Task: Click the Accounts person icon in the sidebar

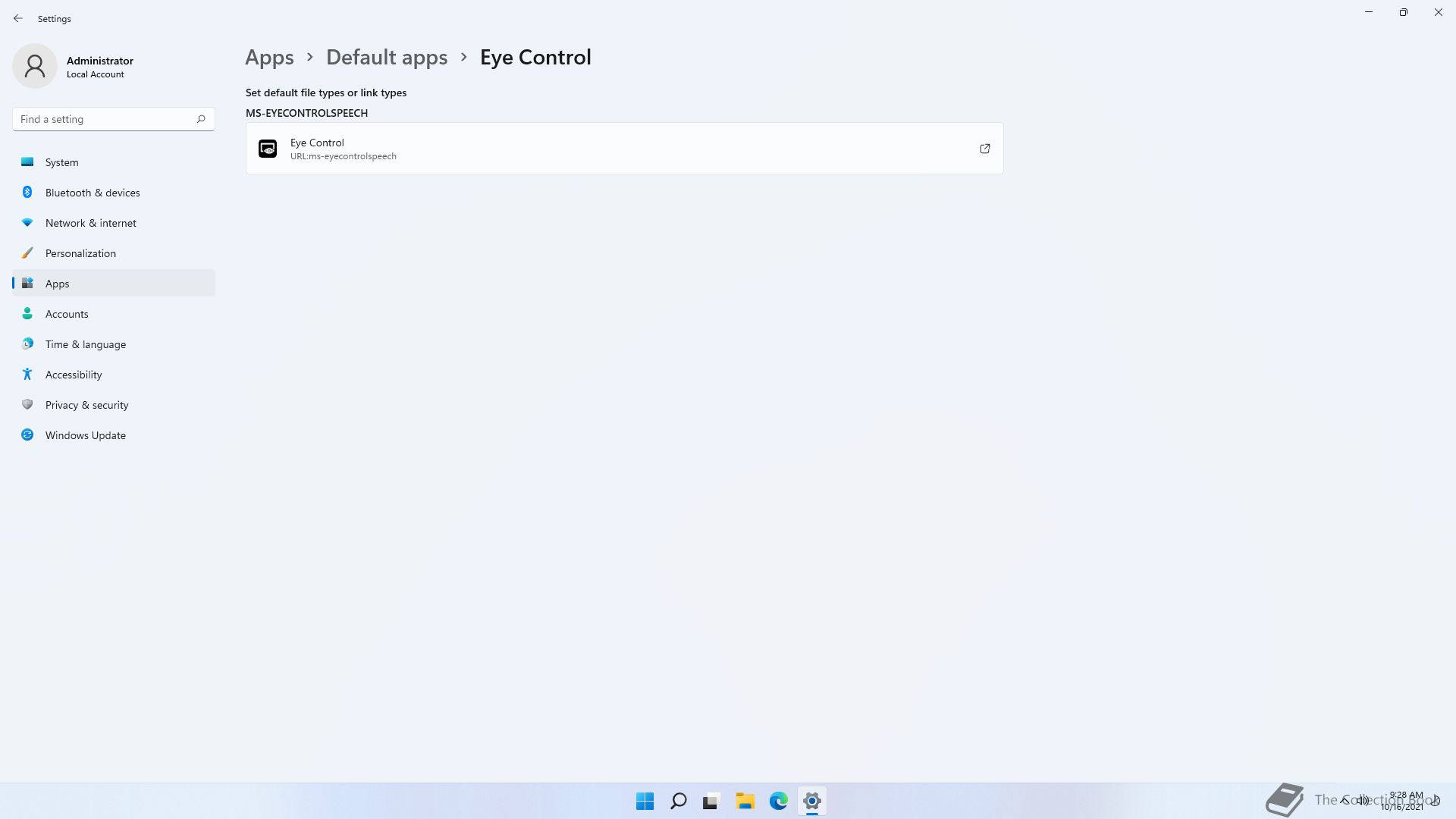Action: click(x=27, y=313)
